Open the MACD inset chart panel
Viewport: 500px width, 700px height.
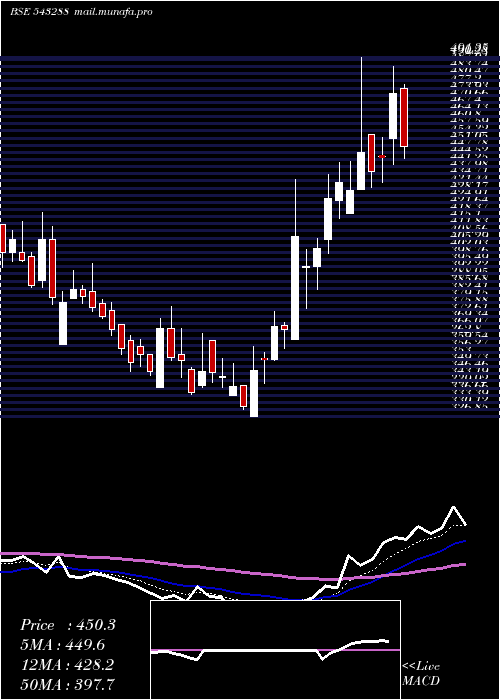tap(275, 650)
